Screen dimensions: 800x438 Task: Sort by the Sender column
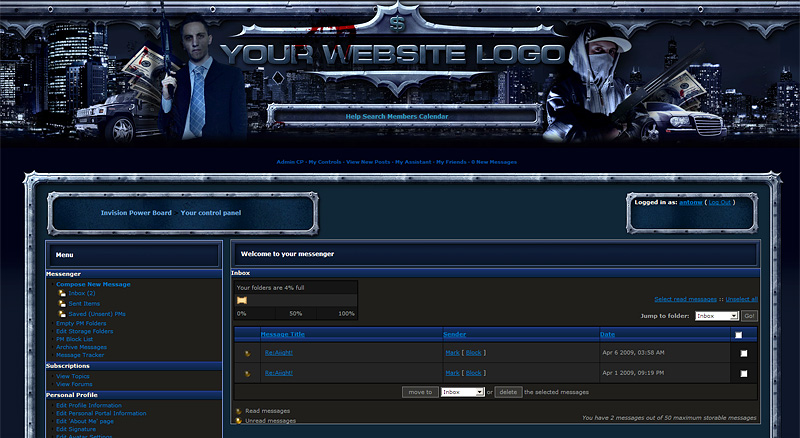point(455,334)
